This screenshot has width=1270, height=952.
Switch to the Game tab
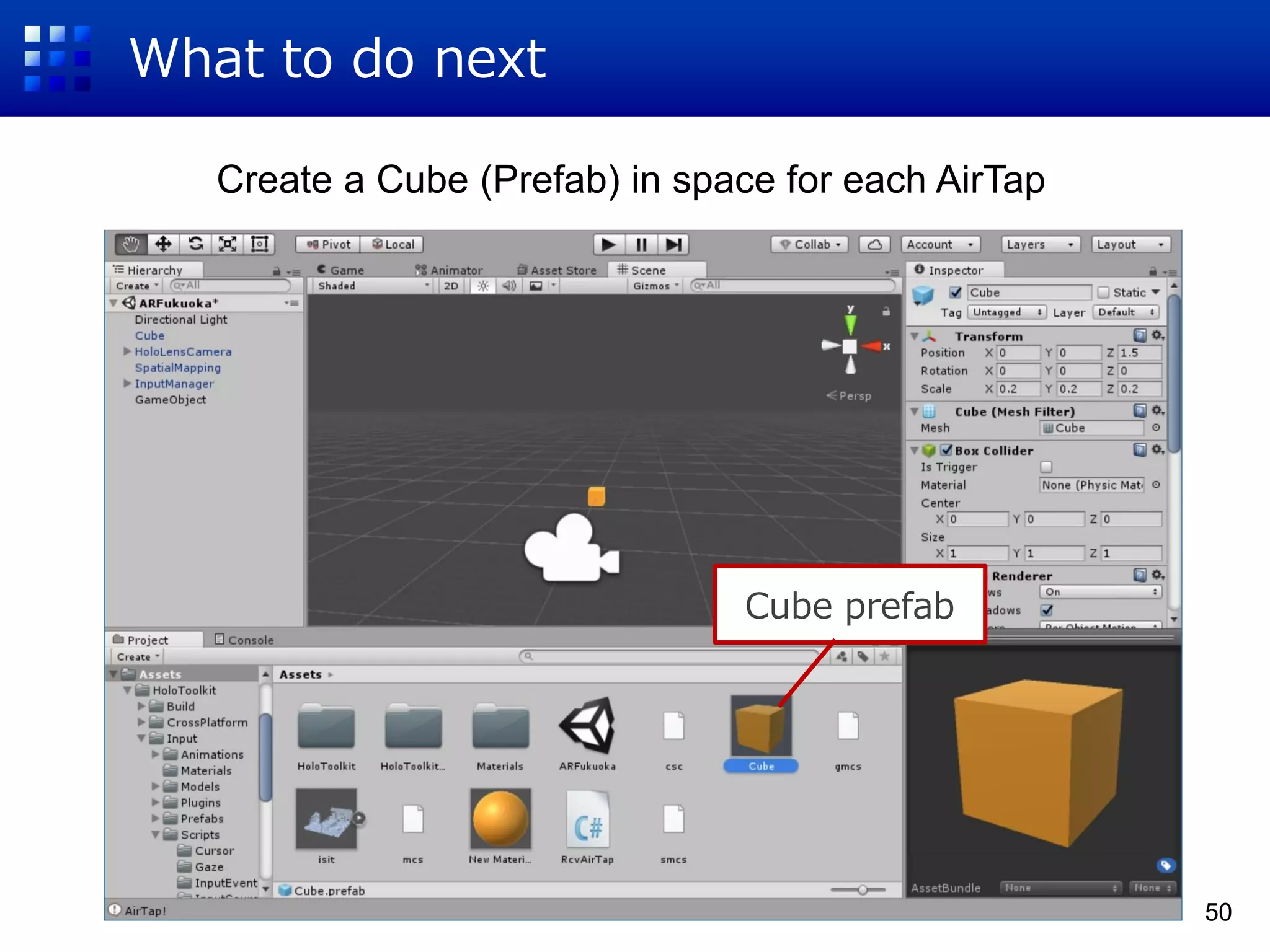click(340, 270)
